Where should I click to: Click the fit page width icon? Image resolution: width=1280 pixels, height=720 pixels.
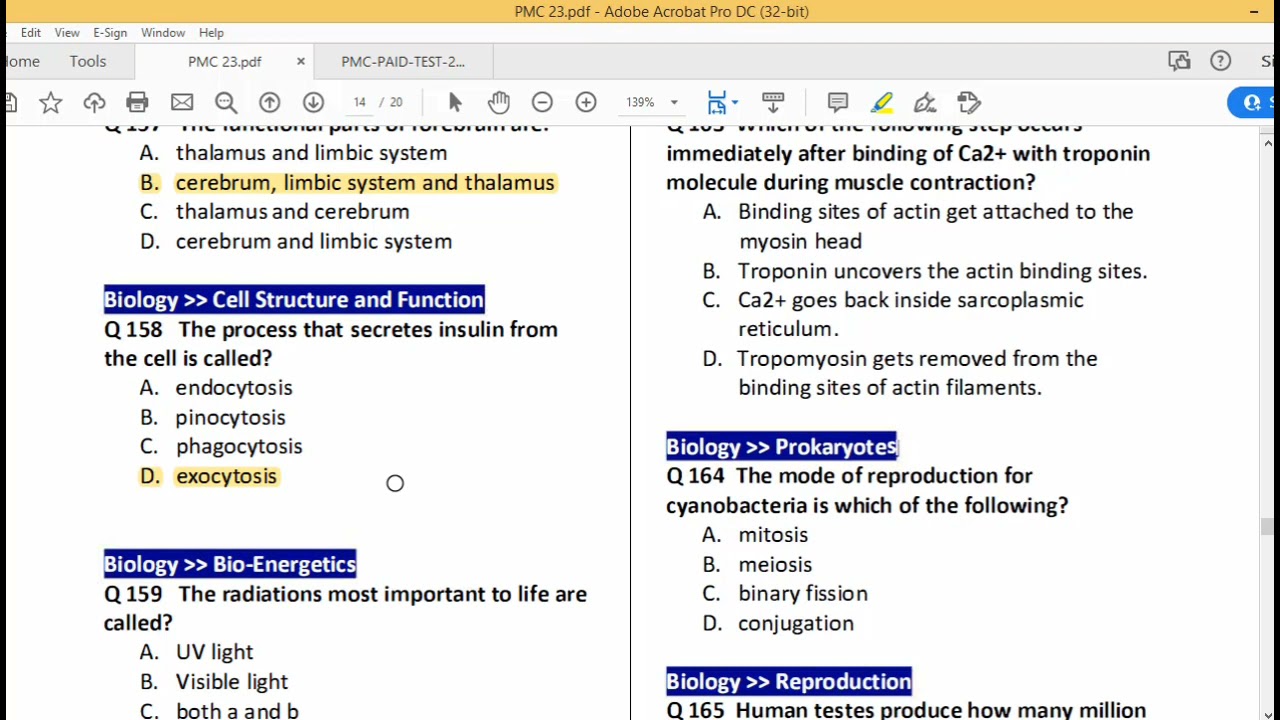point(717,102)
